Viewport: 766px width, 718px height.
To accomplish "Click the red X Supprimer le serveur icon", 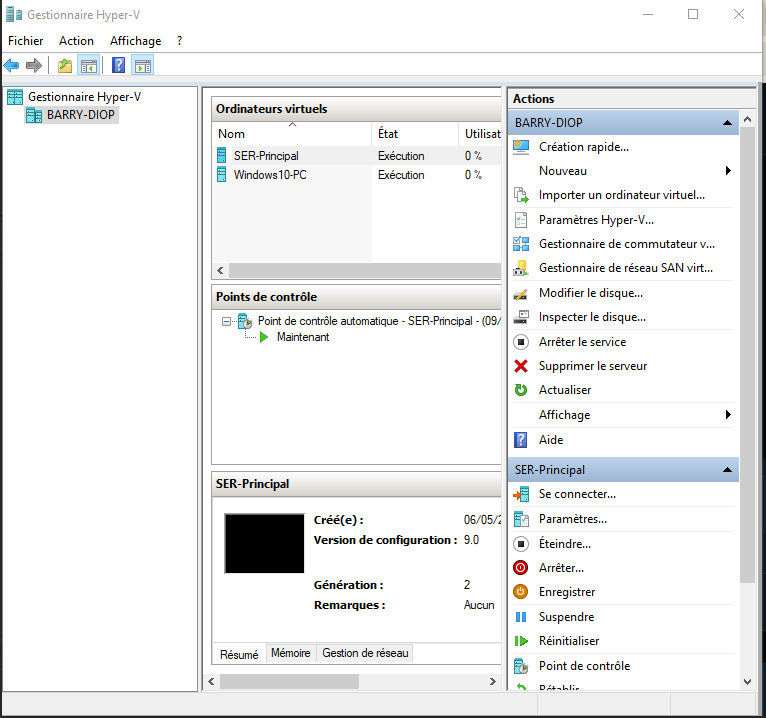I will click(x=521, y=366).
